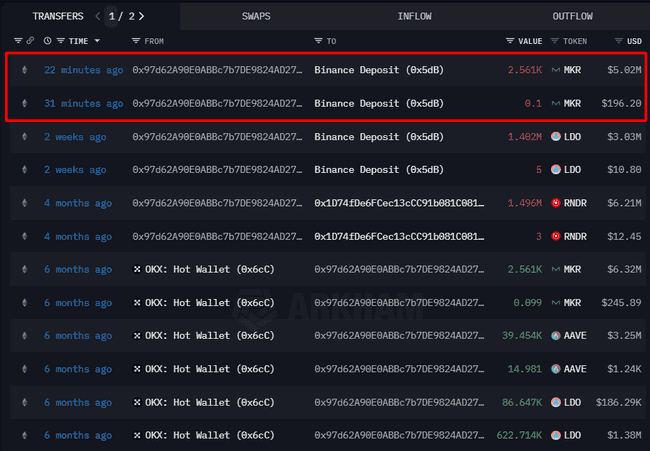Open the '22 minutes ago' transaction link
Viewport: 650px width, 451px height.
tap(83, 71)
